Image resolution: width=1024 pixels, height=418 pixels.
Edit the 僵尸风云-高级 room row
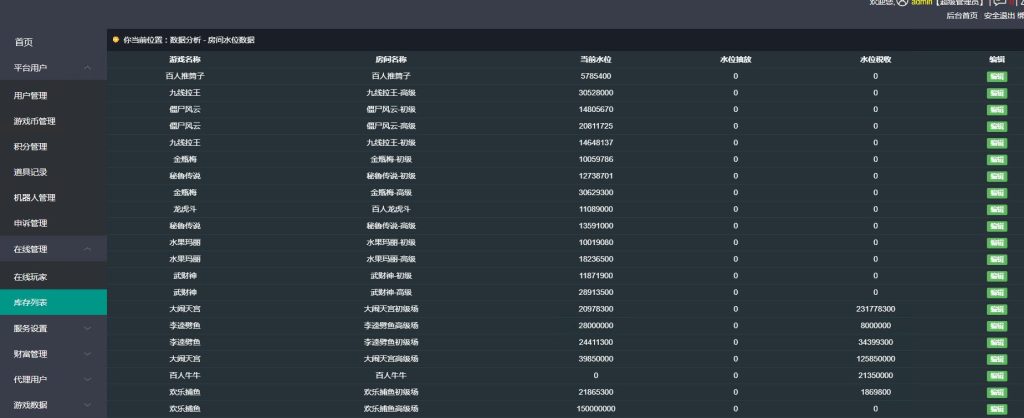point(997,127)
